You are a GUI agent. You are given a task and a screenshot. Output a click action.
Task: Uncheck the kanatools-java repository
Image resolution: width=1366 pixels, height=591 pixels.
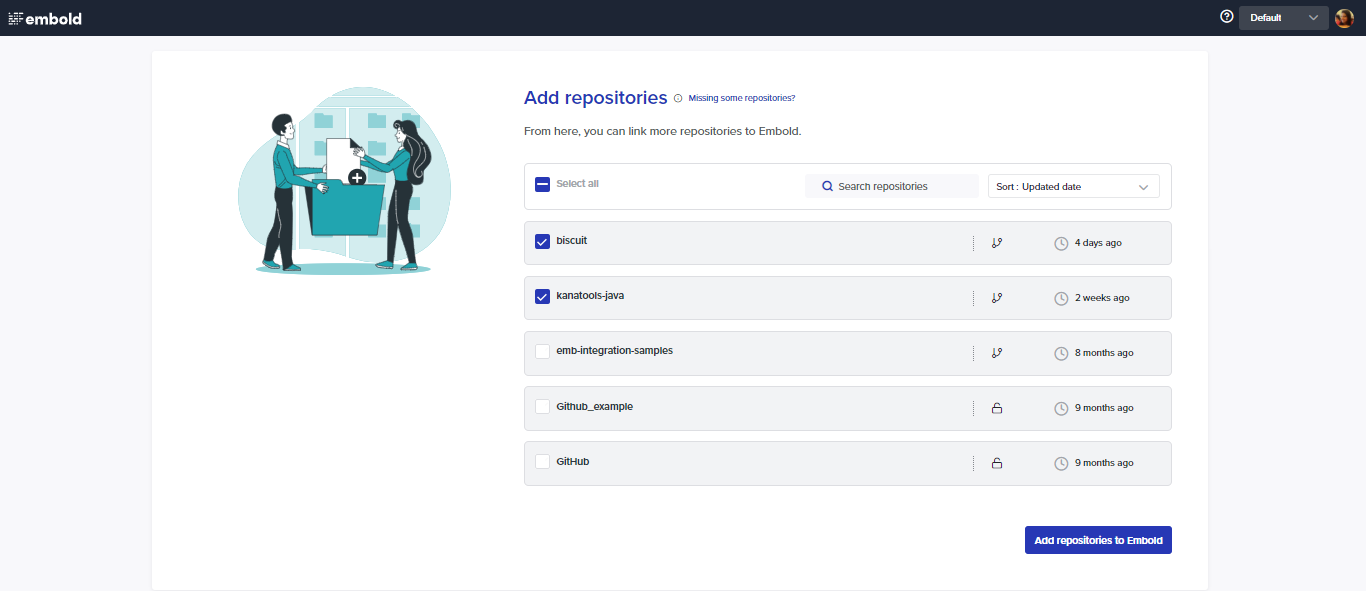(542, 296)
